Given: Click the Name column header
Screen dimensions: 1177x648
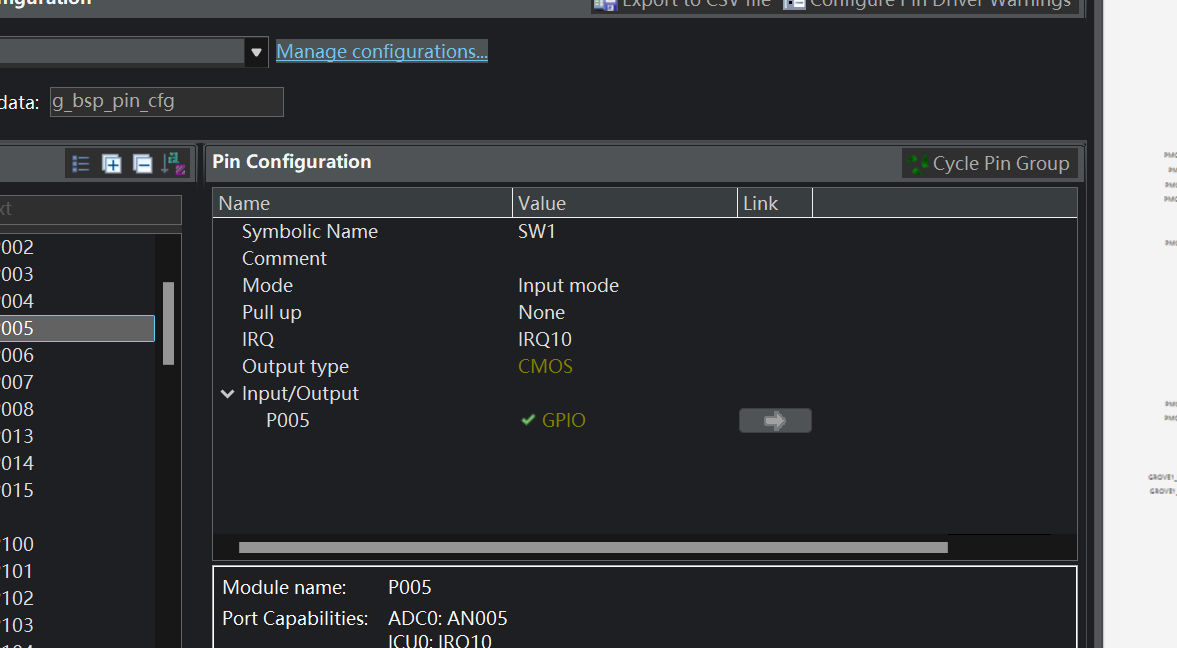Looking at the screenshot, I should point(363,203).
